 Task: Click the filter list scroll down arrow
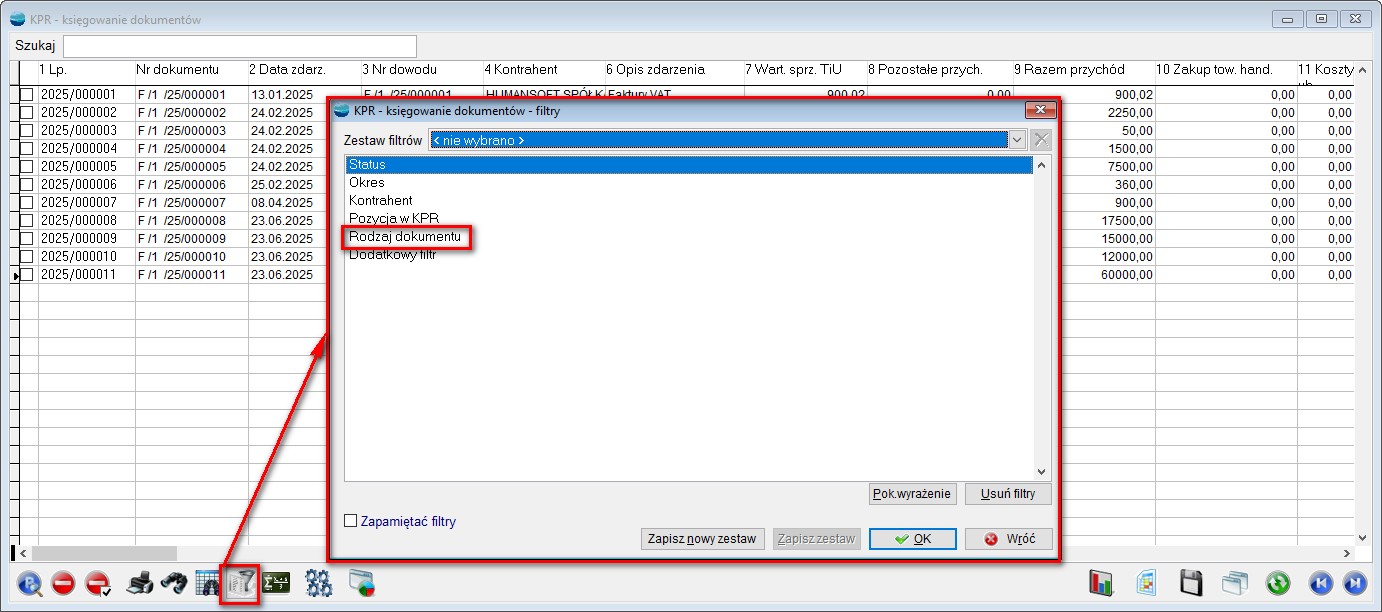pyautogui.click(x=1041, y=472)
